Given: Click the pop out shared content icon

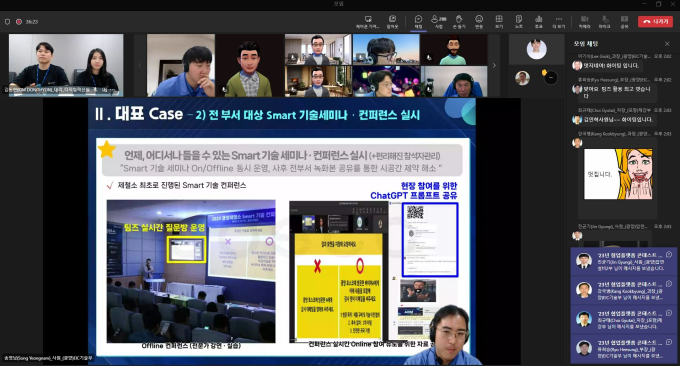Looking at the screenshot, I should point(392,21).
